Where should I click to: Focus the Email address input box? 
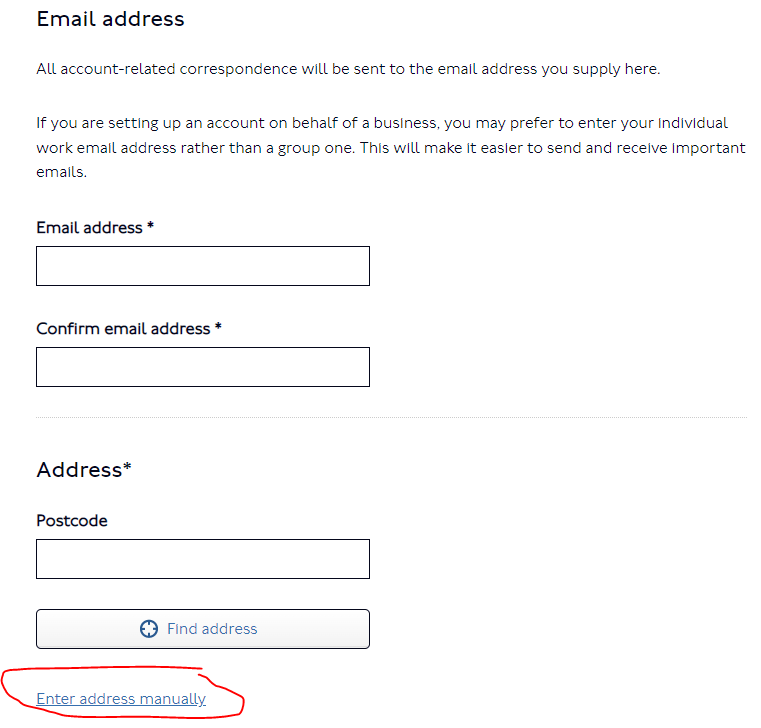point(203,266)
